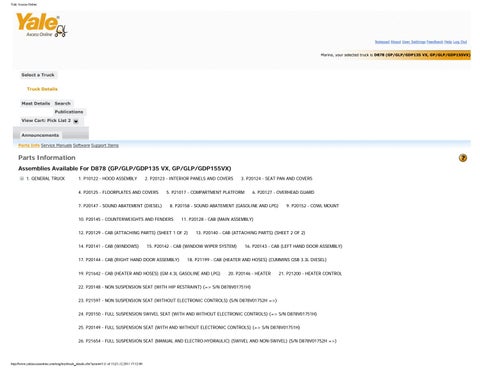Open the Support Items link

(105, 145)
